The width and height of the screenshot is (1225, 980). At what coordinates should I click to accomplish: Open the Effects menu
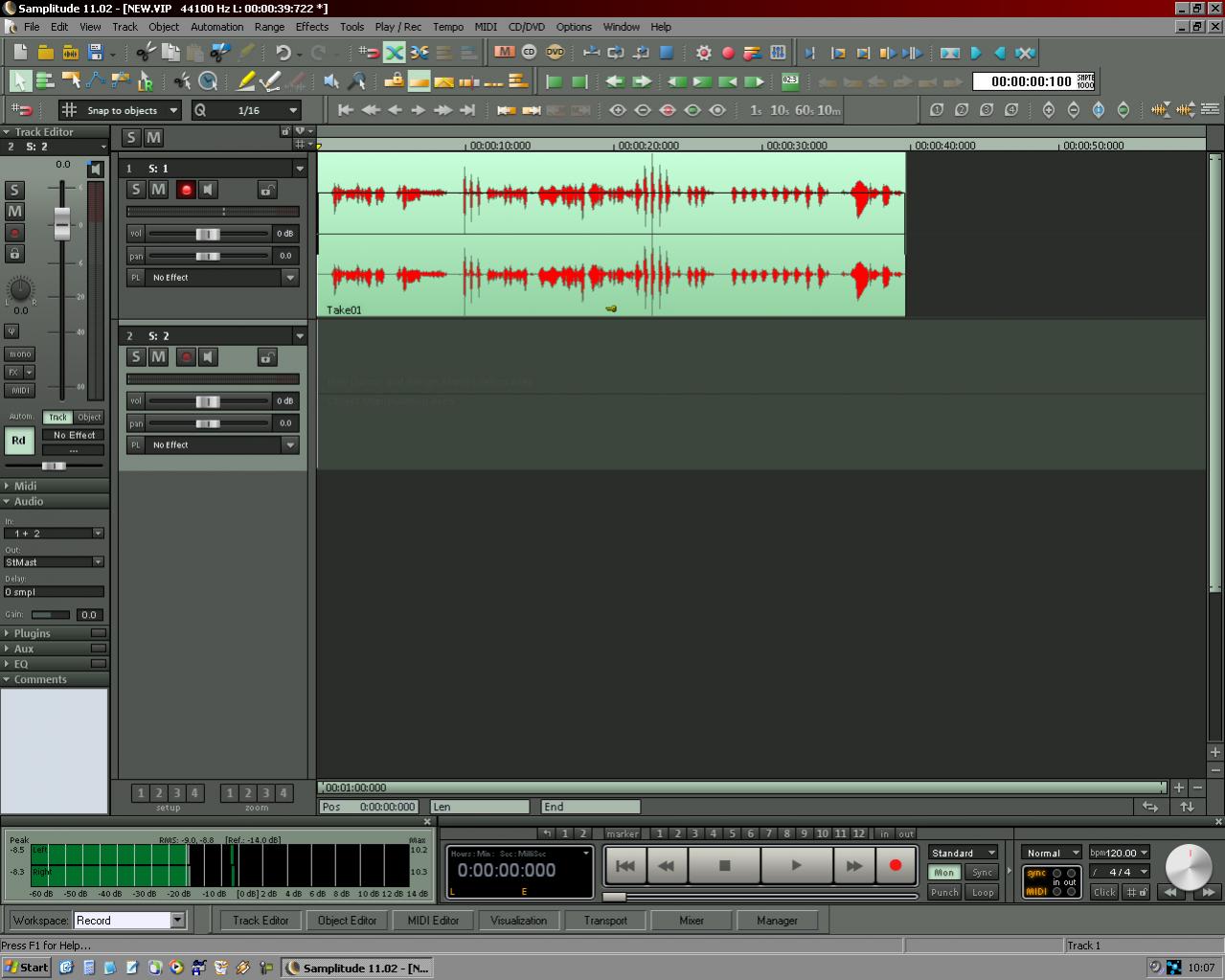312,27
